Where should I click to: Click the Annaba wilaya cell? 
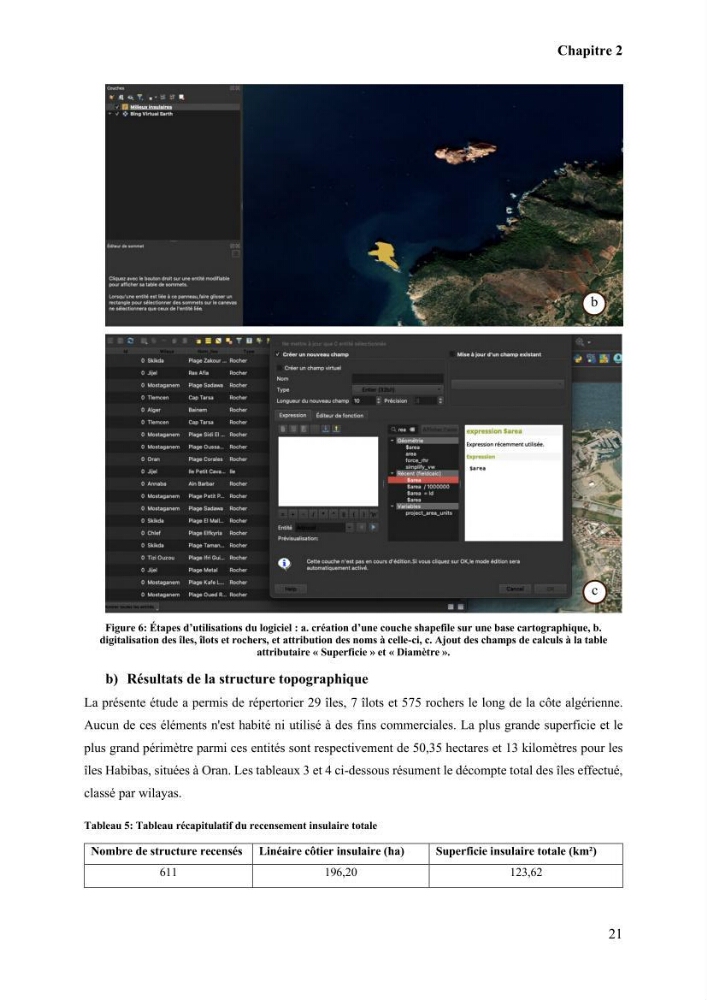tap(157, 484)
